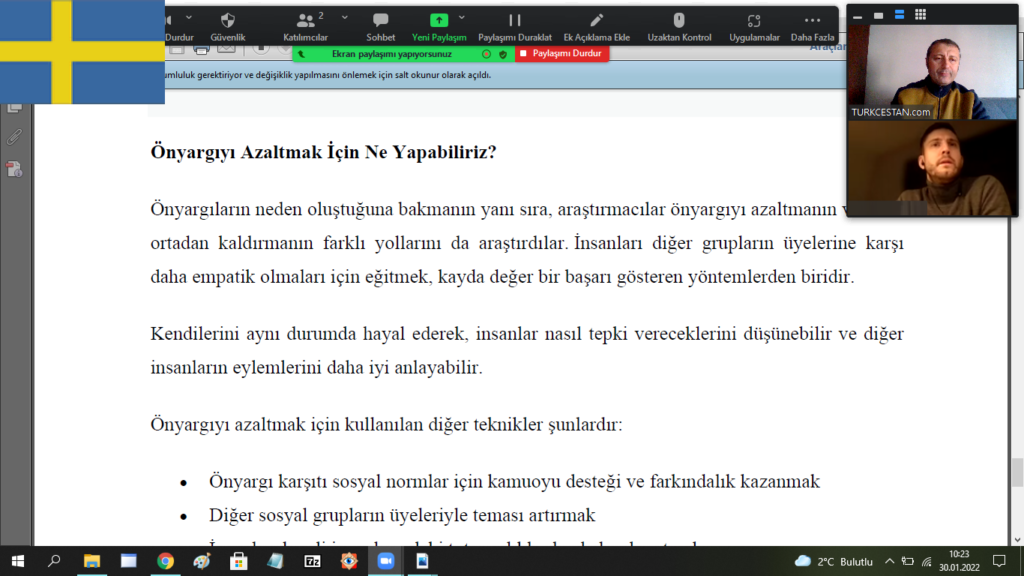The height and width of the screenshot is (576, 1024).
Task: Show hidden system tray icons
Action: pos(889,562)
